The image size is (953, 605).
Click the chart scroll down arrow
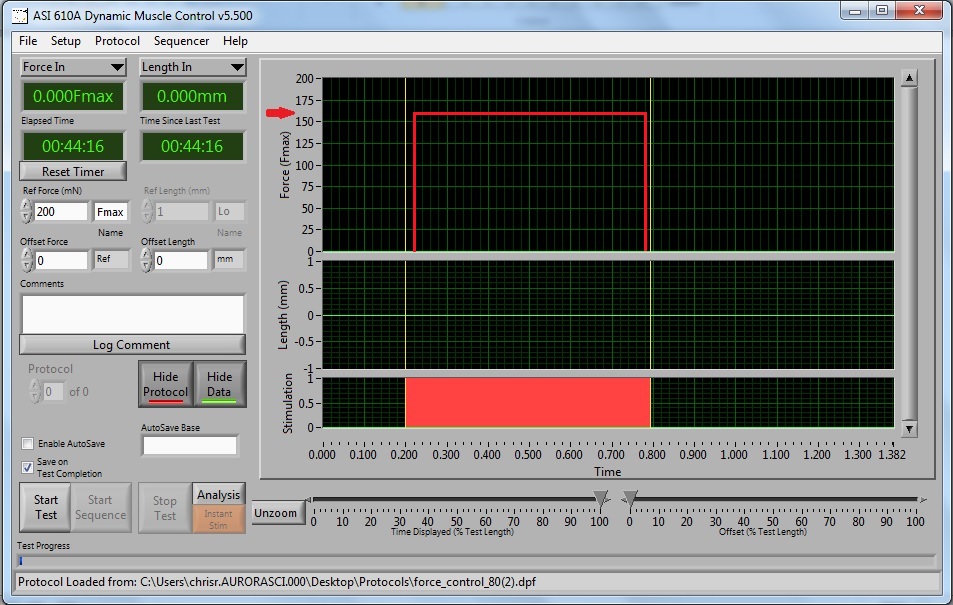click(x=909, y=429)
